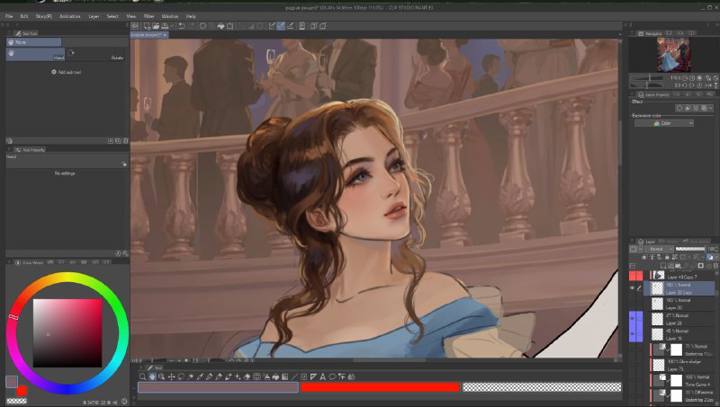Screen dimensions: 720x407
Task: Select the Layer 28 row
Action: tap(681, 319)
